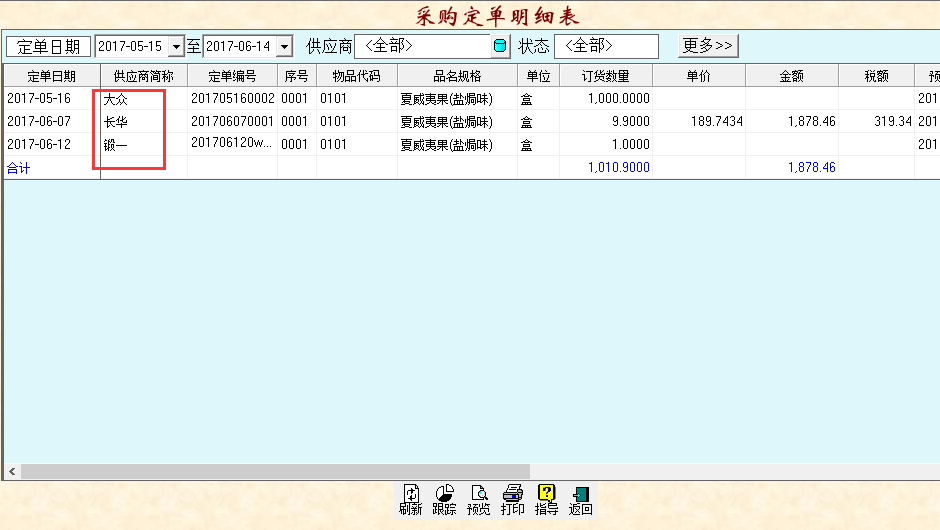Click order number 201706070001
Viewport: 940px width, 530px height.
coord(233,122)
